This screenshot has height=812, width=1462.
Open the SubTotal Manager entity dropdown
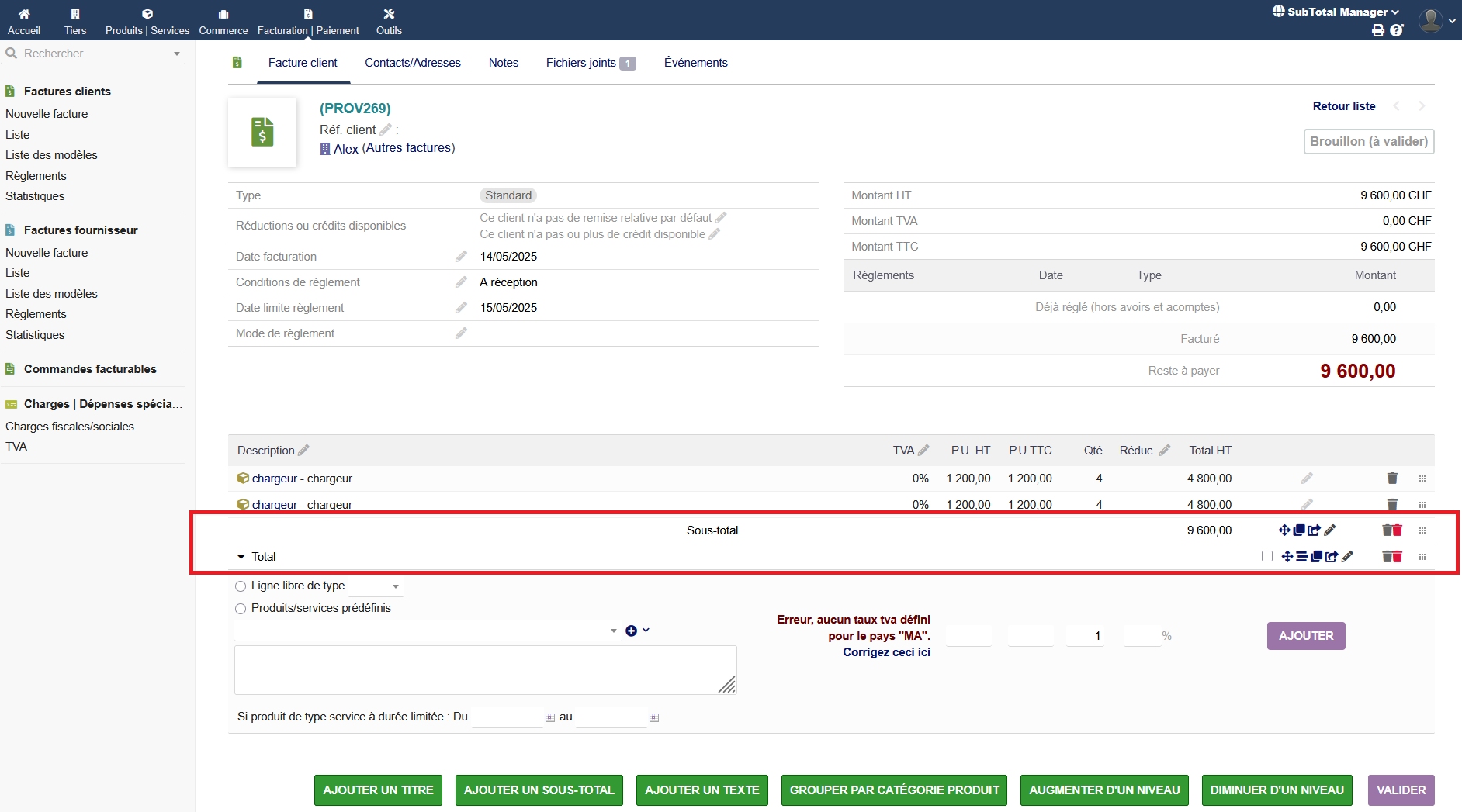click(1336, 12)
